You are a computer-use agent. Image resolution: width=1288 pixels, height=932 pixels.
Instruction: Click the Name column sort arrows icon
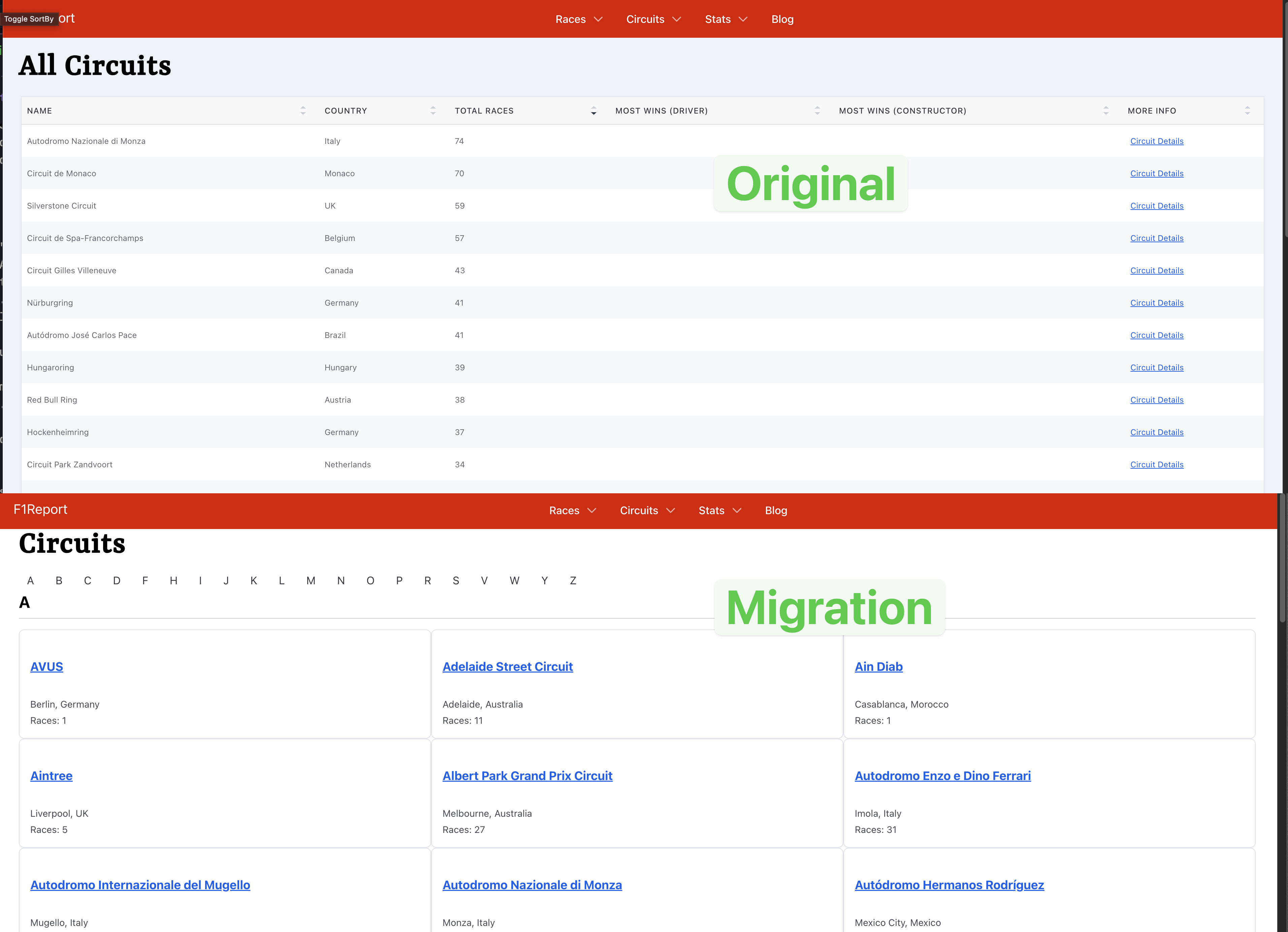[303, 111]
